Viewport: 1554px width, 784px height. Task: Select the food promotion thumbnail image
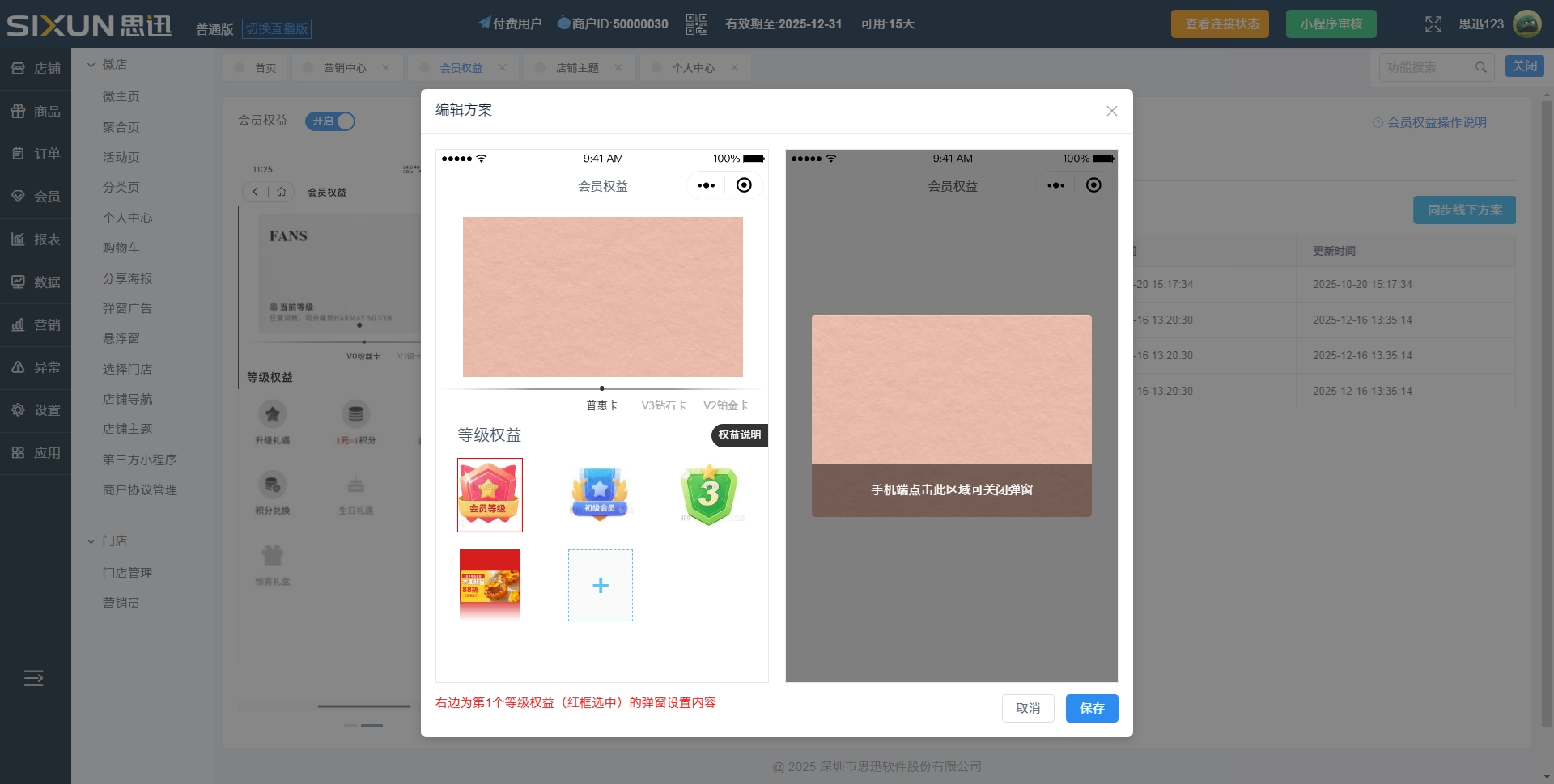490,584
